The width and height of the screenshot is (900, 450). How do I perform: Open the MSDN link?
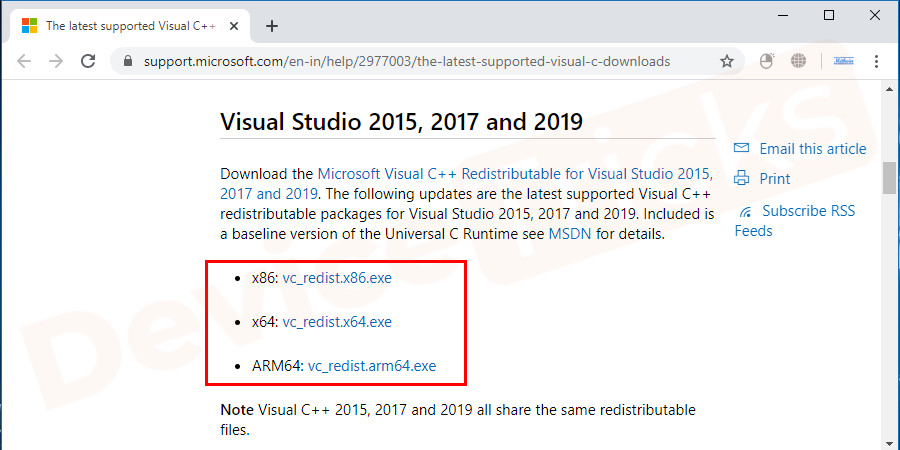pyautogui.click(x=570, y=234)
